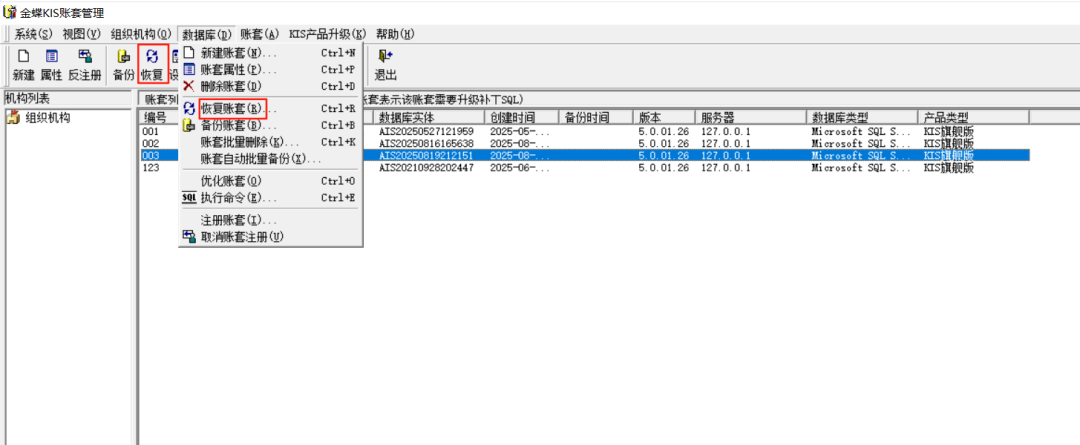Click creation date 2025-06-... in row 123
Image resolution: width=1080 pixels, height=445 pixels.
click(520, 167)
